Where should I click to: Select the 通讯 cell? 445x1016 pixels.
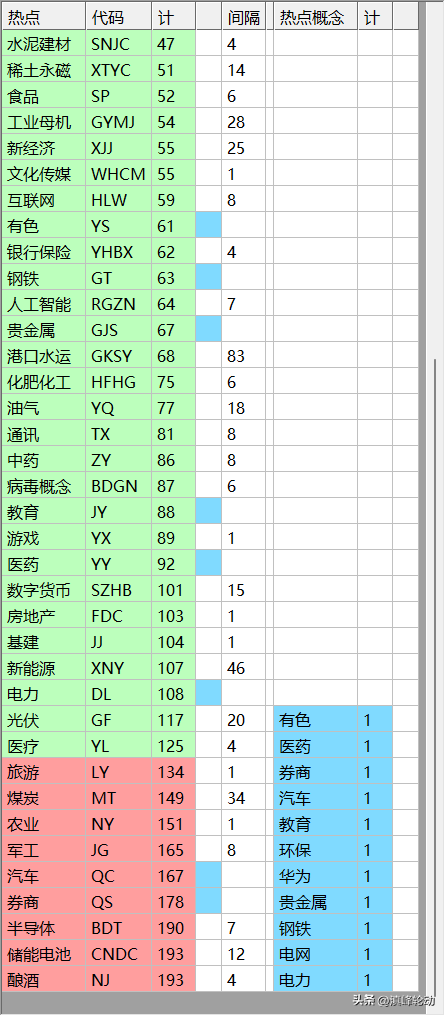point(45,433)
